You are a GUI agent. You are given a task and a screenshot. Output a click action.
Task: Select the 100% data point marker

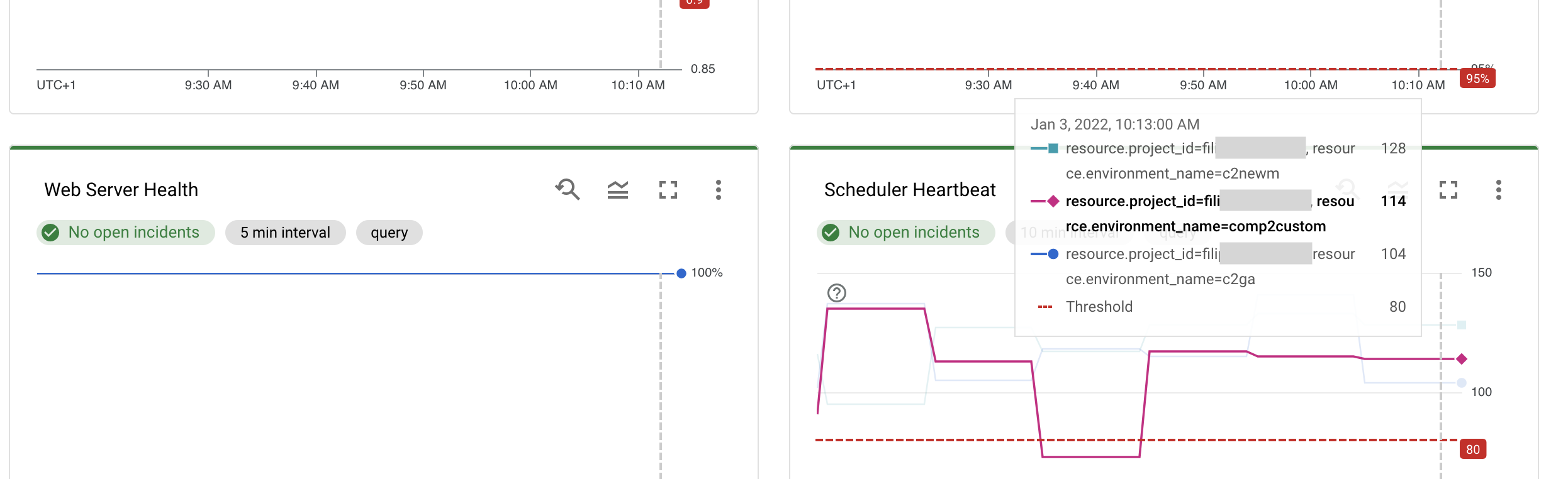click(680, 273)
